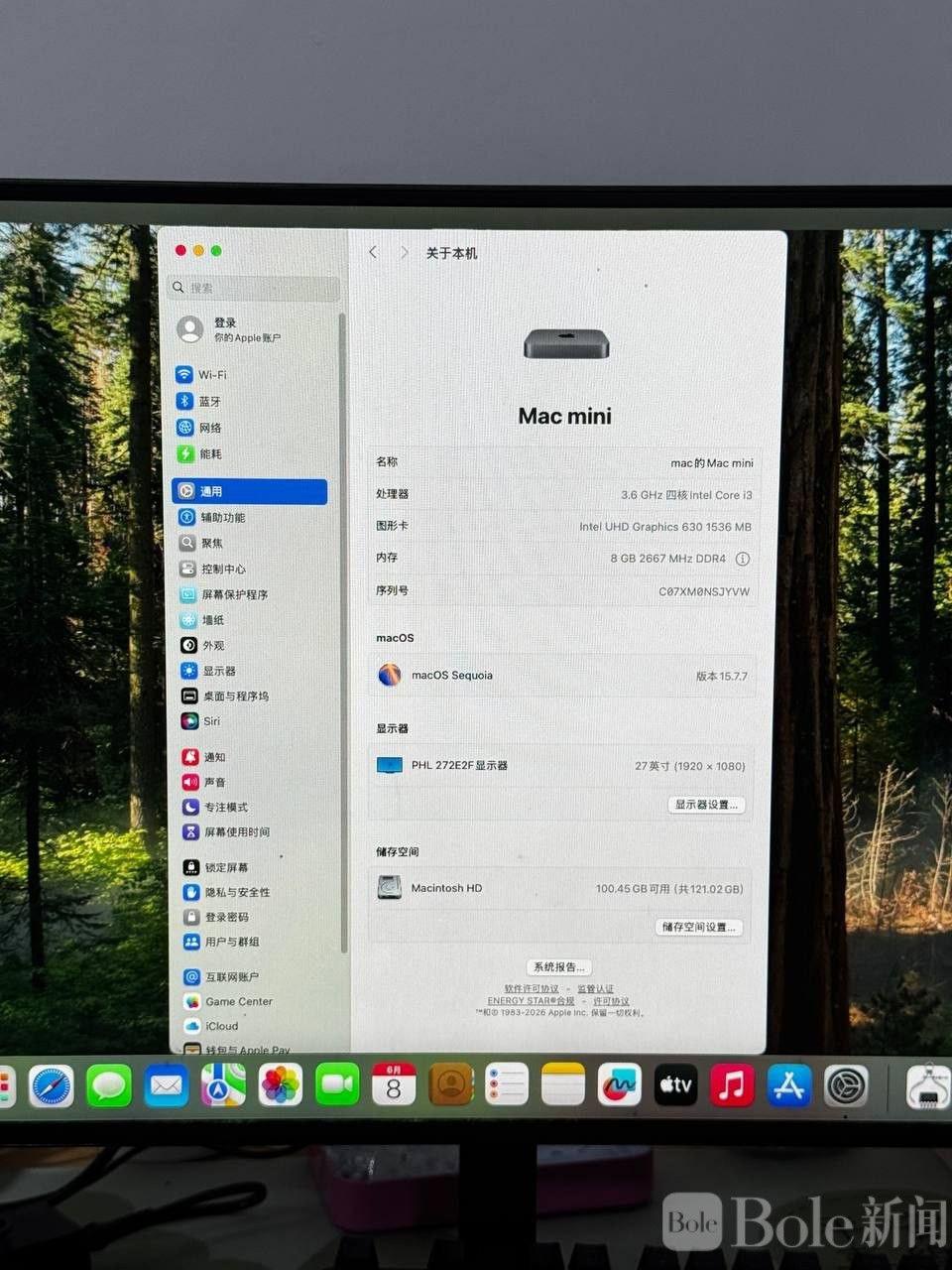Click 储存空间设置 button
The image size is (952, 1270).
click(699, 927)
